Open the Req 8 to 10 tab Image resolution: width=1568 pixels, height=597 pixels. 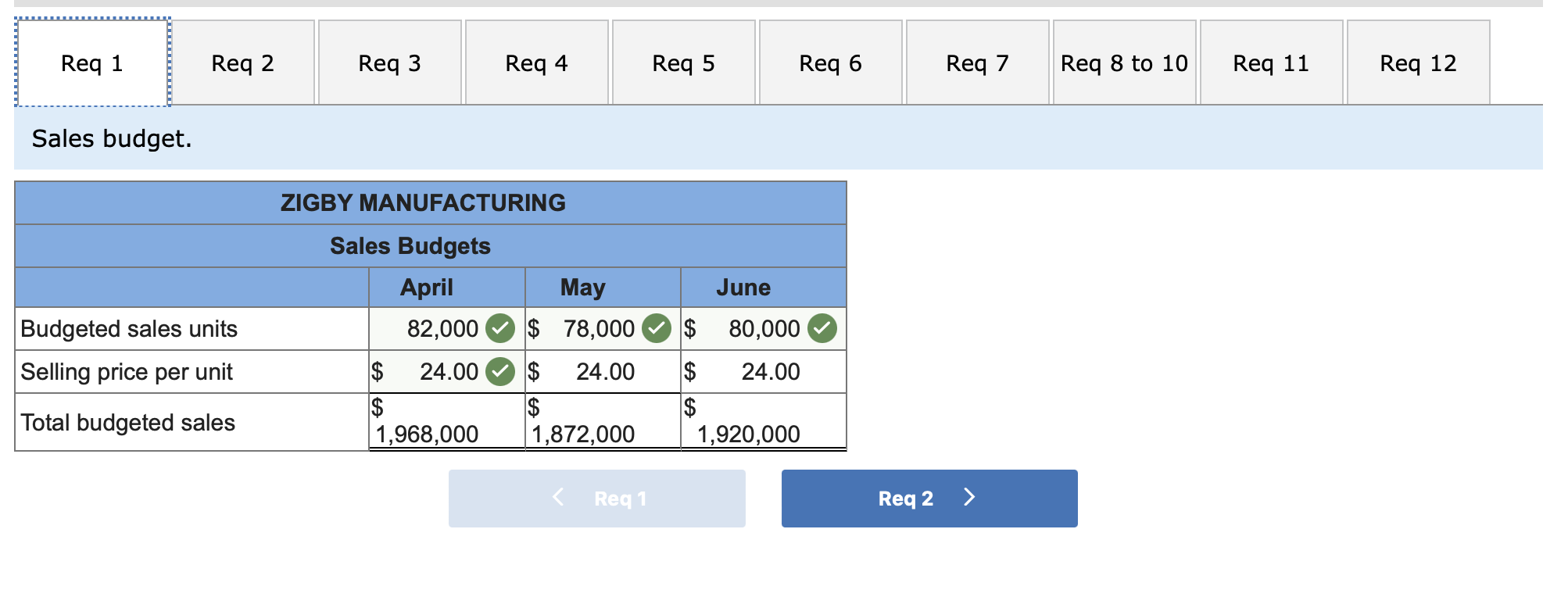(1123, 63)
